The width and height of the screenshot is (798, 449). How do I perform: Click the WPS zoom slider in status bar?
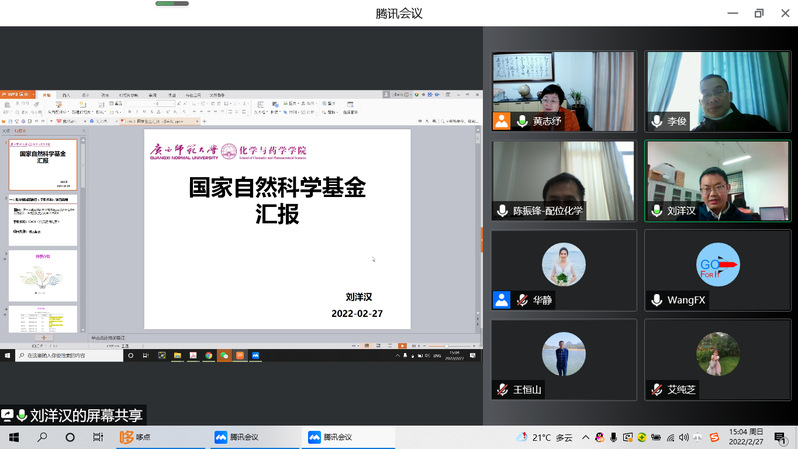click(445, 346)
